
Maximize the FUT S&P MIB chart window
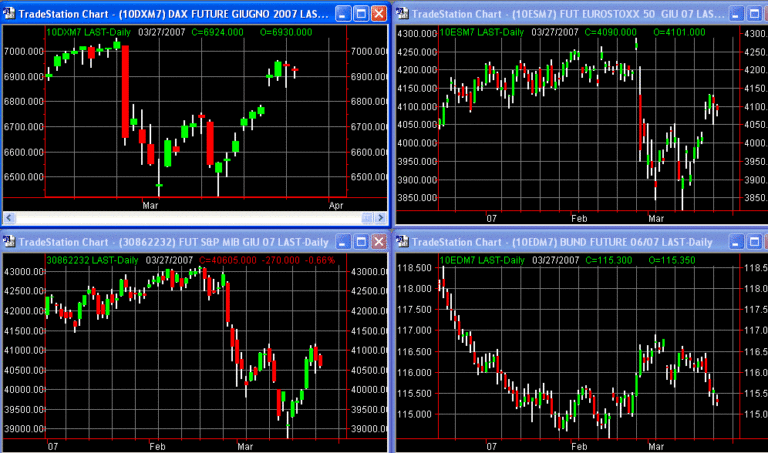(360, 242)
